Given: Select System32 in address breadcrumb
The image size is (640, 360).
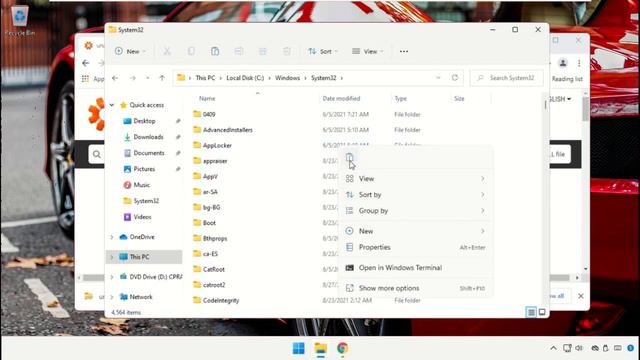Looking at the screenshot, I should [324, 78].
